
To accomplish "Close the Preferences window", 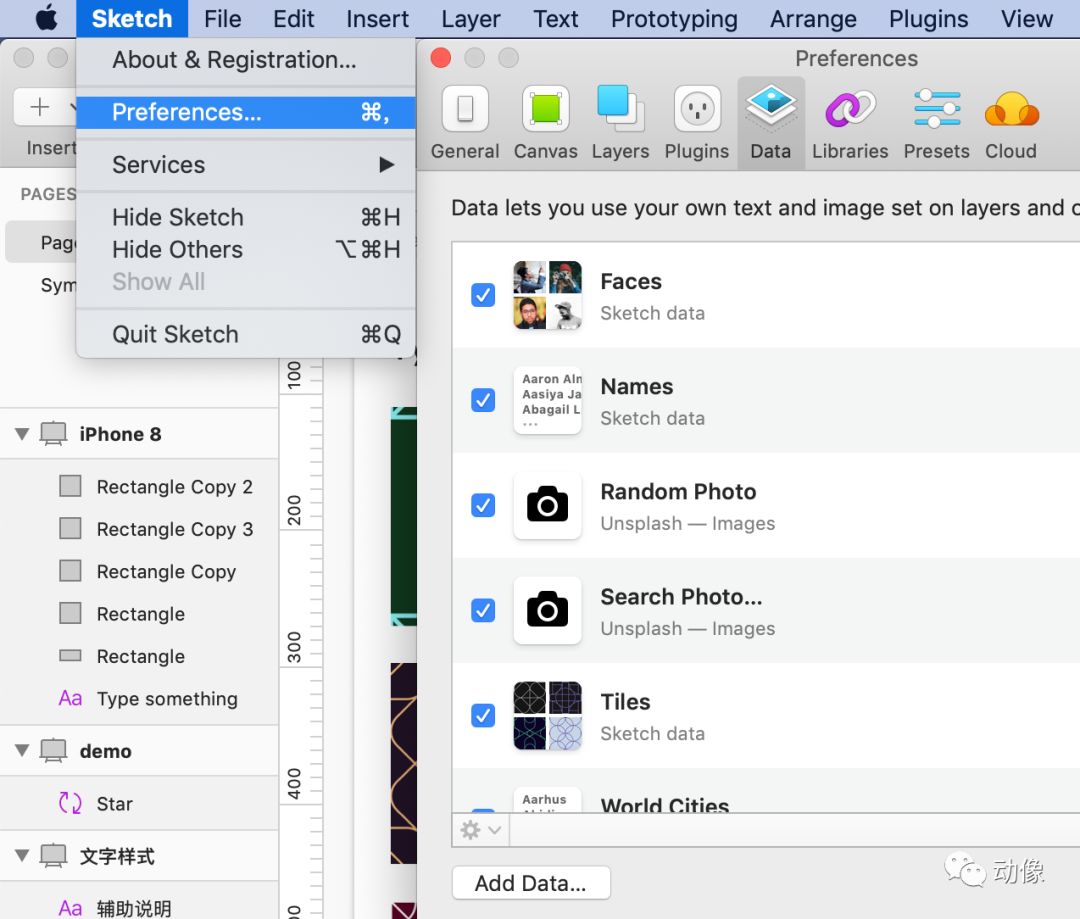I will point(441,58).
